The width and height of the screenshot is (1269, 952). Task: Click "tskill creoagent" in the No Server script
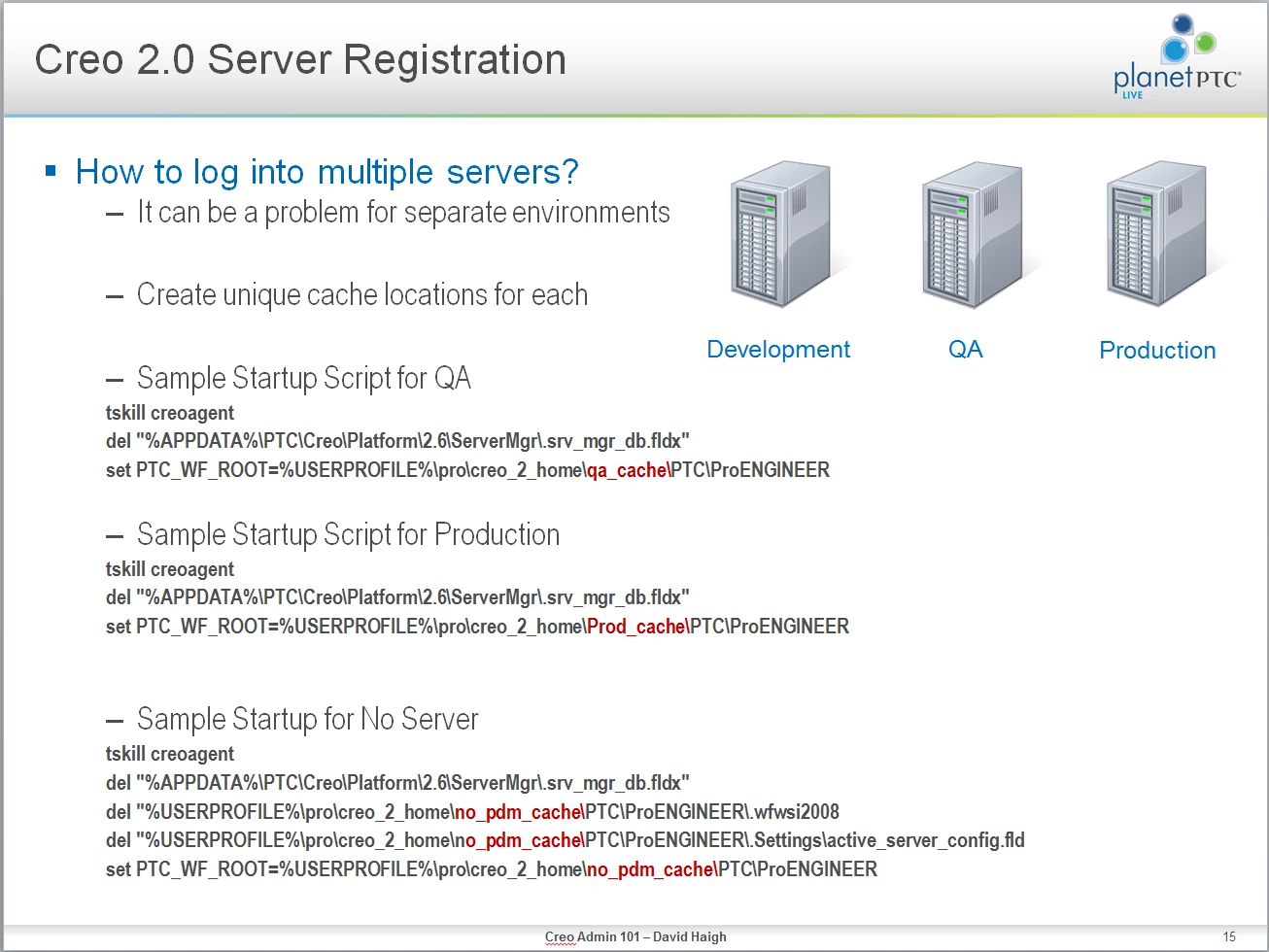[x=170, y=754]
